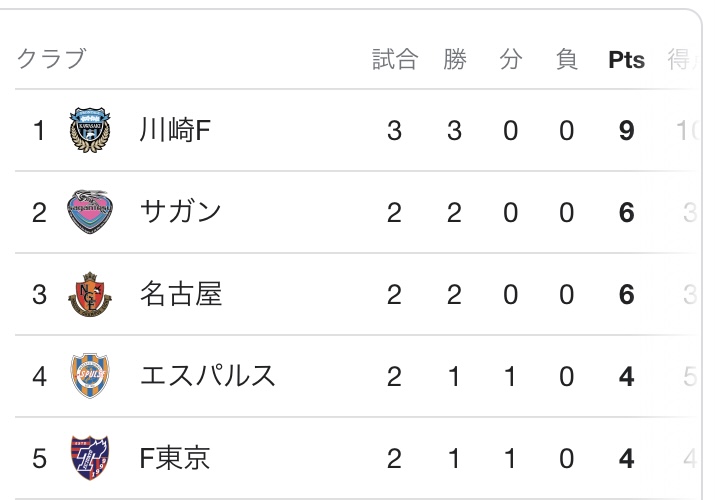Click the Pts column header
The height and width of the screenshot is (500, 717).
click(x=626, y=60)
